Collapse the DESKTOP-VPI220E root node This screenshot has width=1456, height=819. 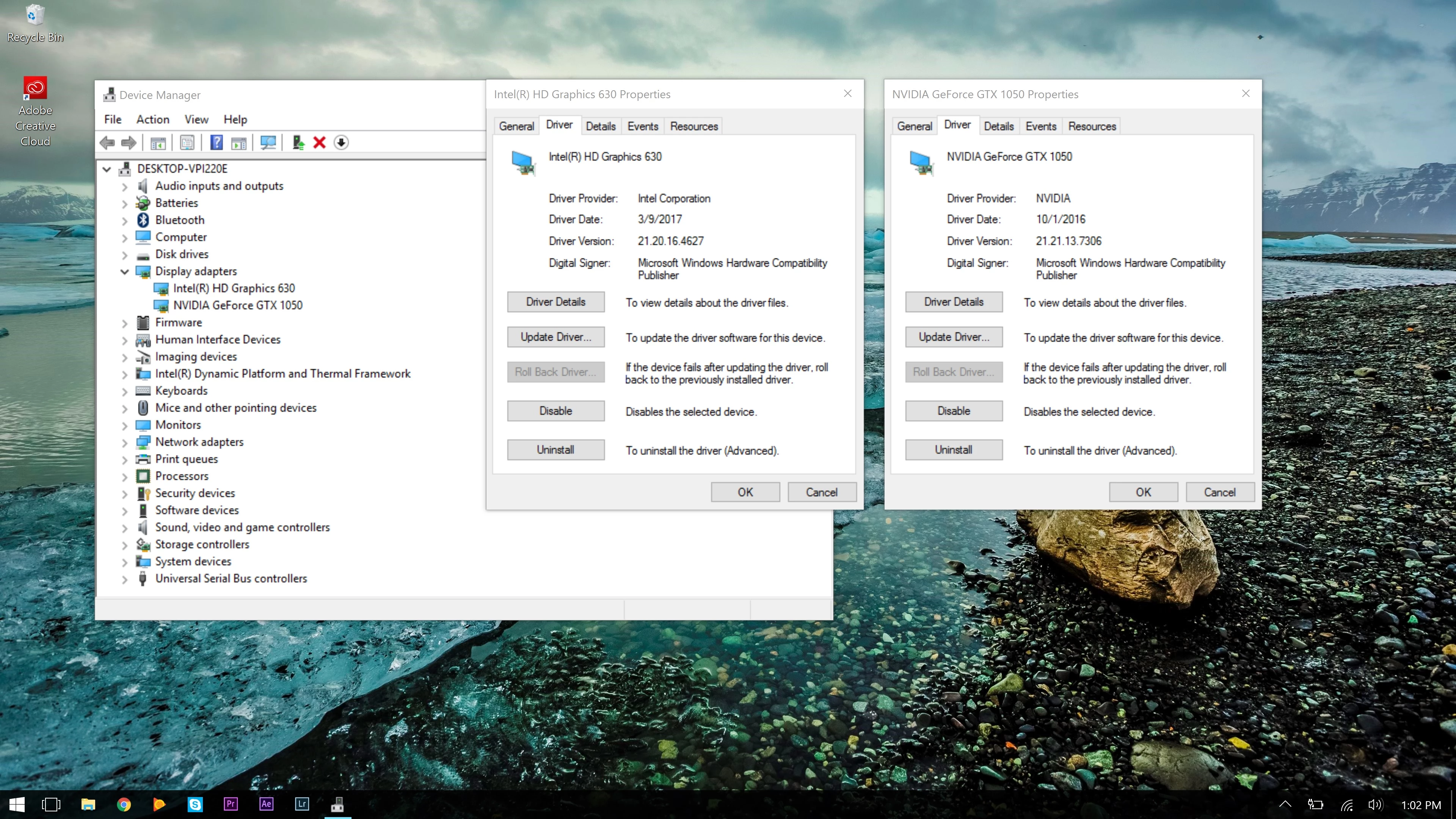coord(106,168)
